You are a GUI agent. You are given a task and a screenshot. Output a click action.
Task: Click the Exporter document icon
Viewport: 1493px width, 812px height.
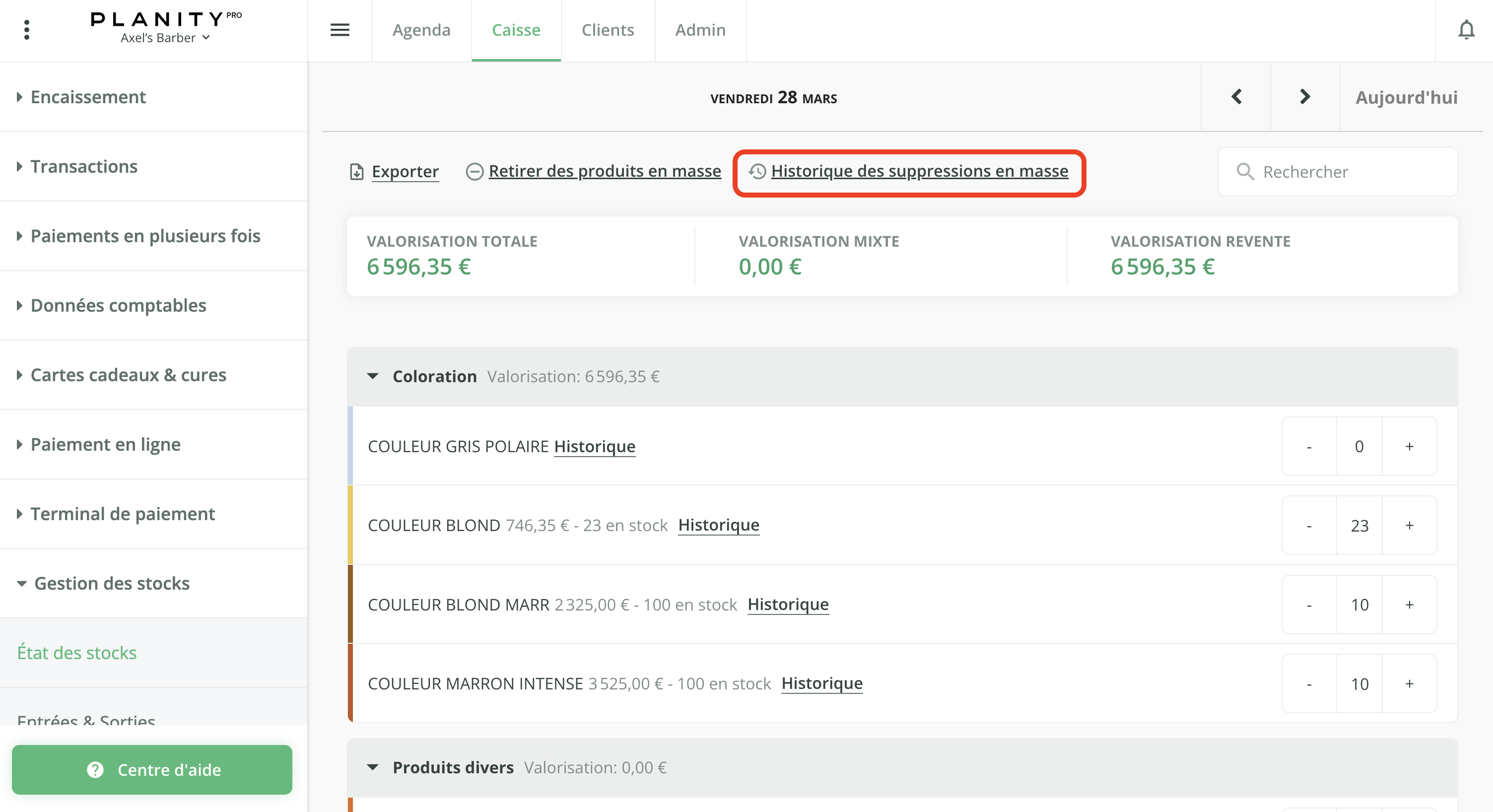356,172
